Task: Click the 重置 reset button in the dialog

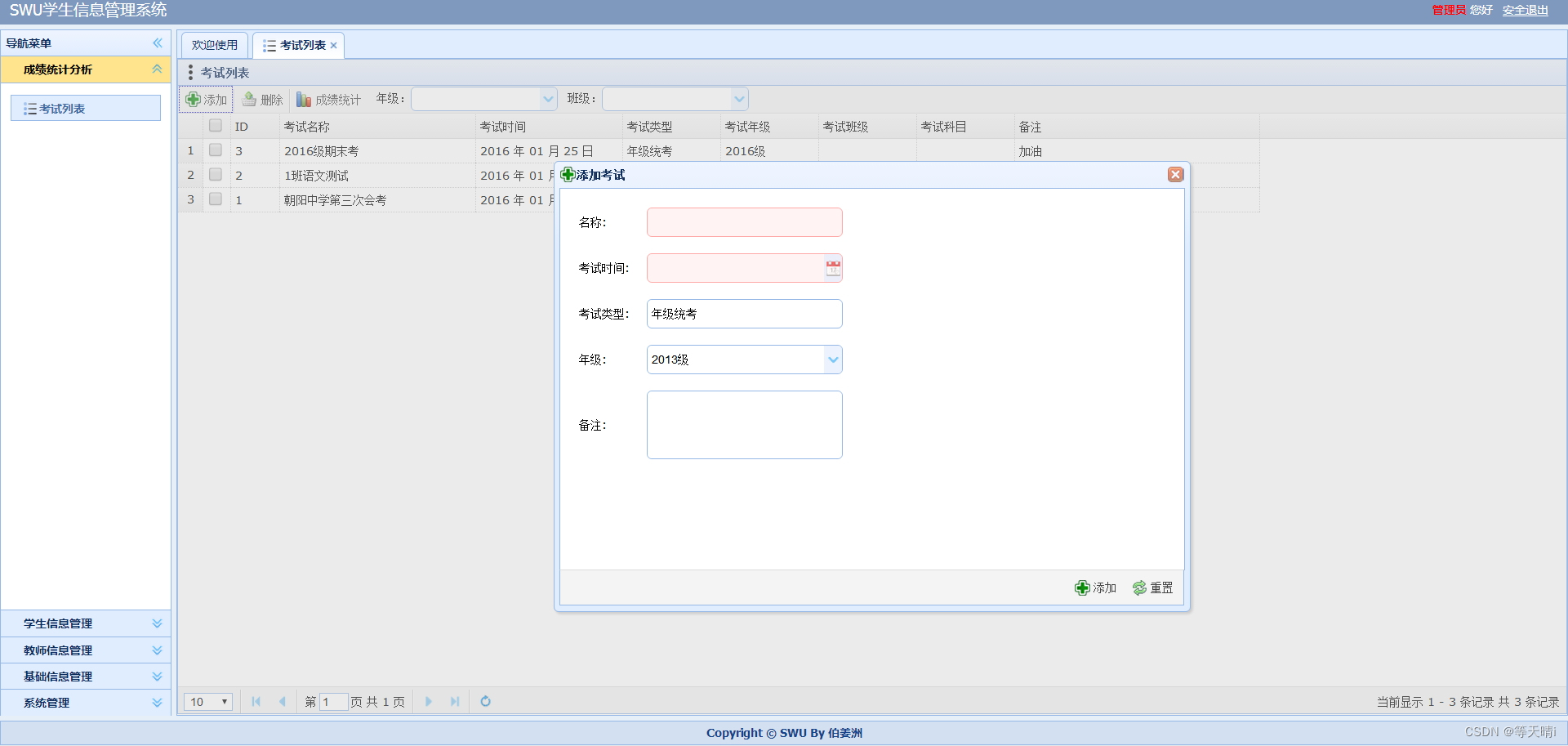Action: (x=1152, y=587)
